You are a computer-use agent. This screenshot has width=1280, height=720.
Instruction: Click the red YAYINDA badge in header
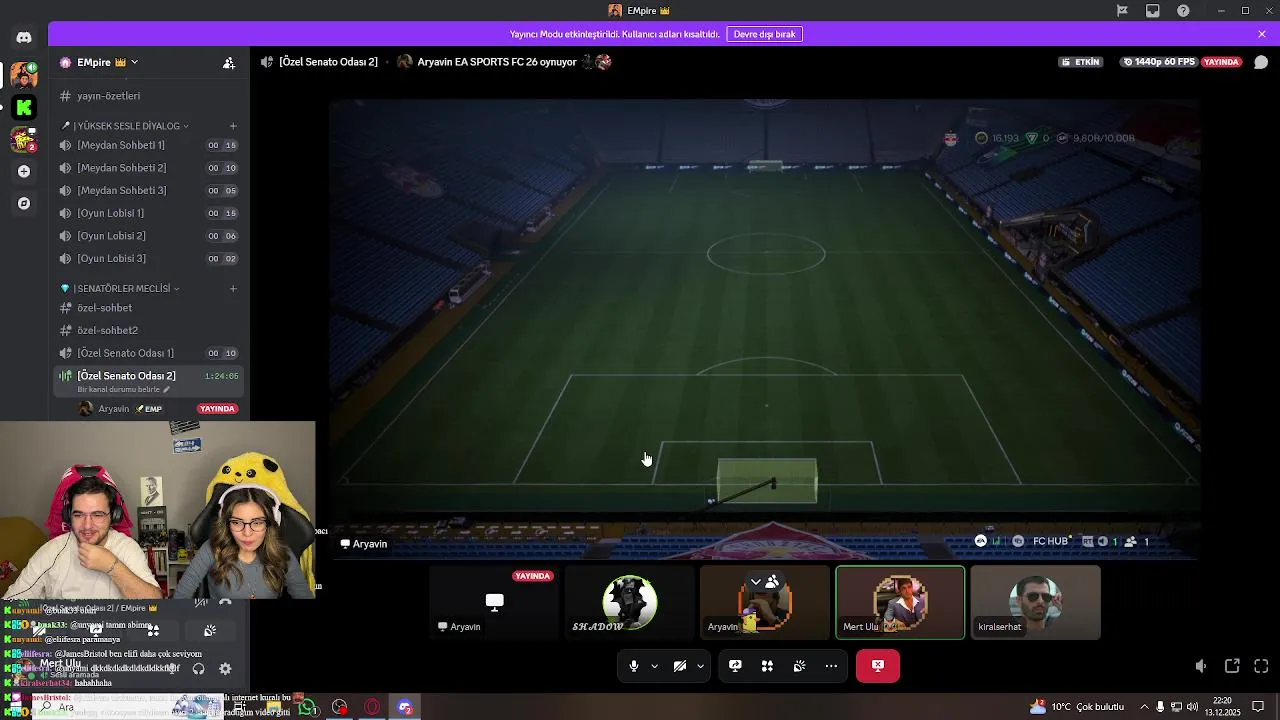(1221, 62)
